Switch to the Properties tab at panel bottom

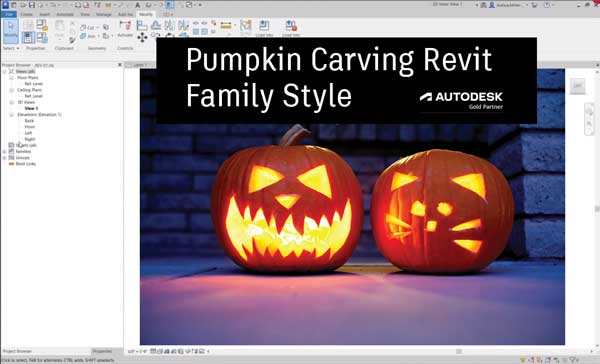point(102,351)
